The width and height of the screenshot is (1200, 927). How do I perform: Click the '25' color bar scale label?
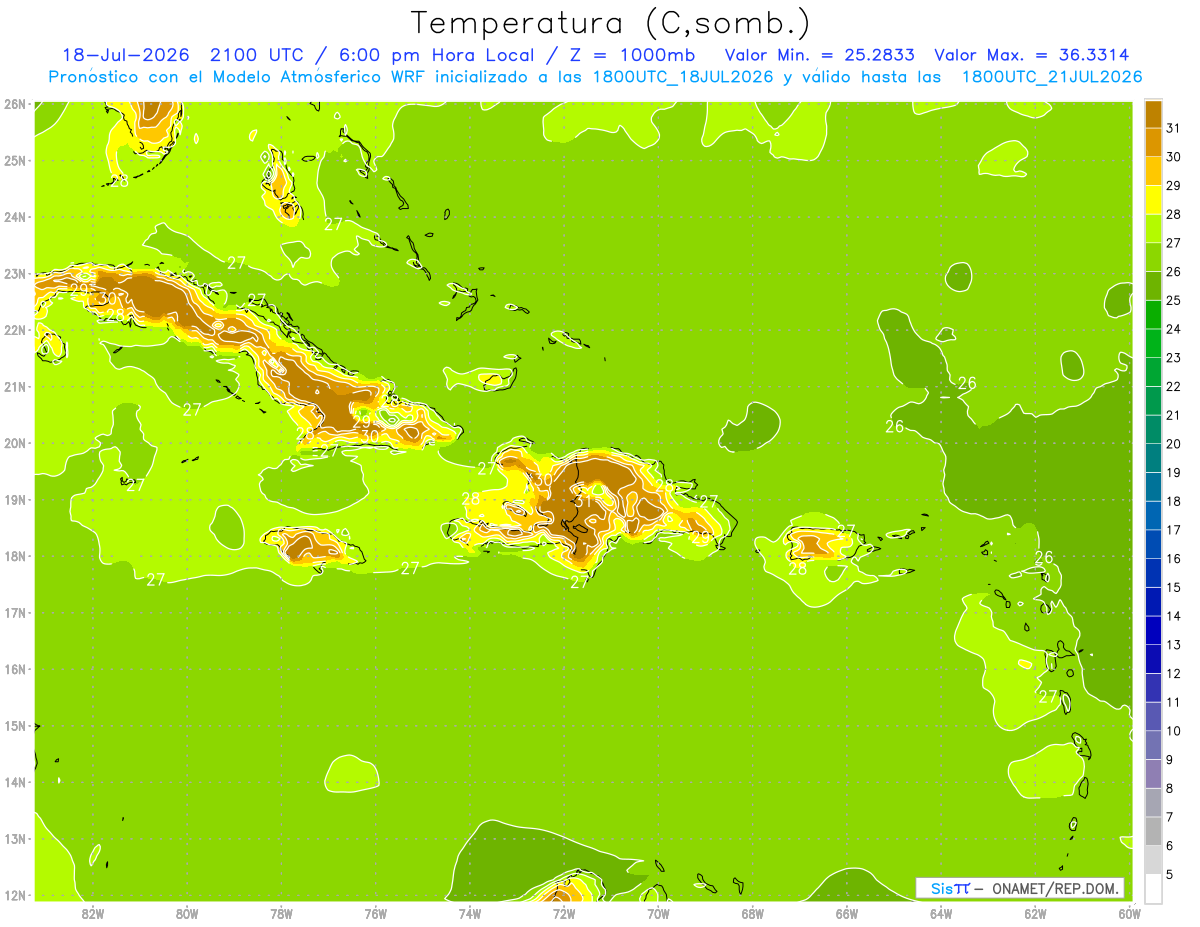point(1174,300)
